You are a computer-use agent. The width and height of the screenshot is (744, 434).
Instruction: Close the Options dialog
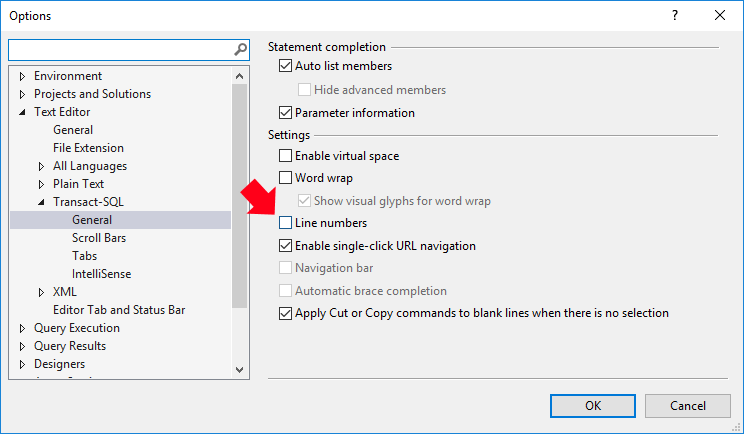tap(720, 15)
